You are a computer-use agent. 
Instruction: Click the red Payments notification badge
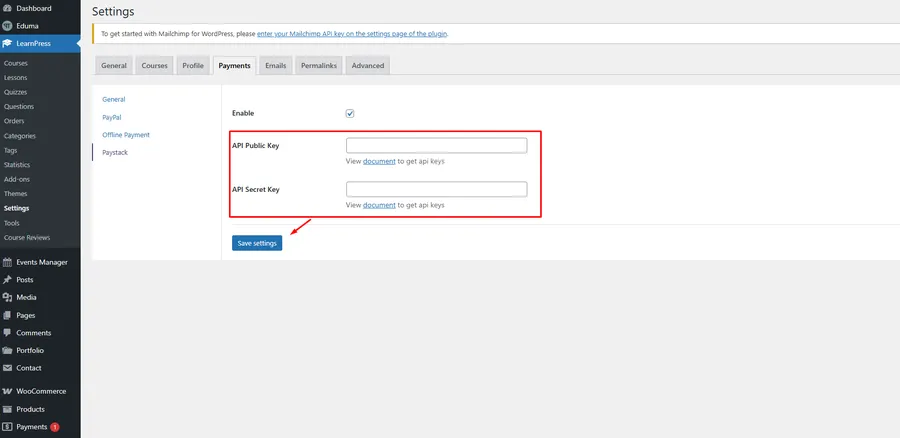[55, 427]
